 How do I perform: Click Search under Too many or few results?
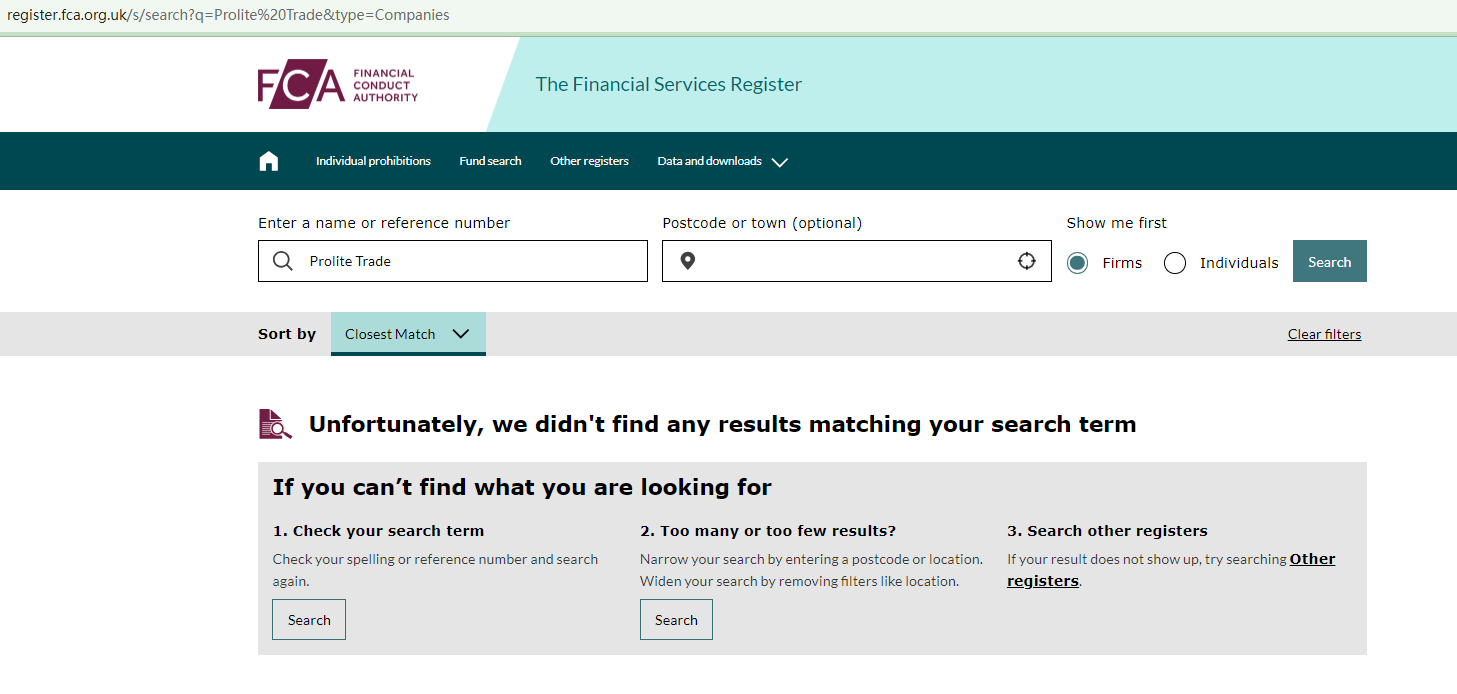676,620
